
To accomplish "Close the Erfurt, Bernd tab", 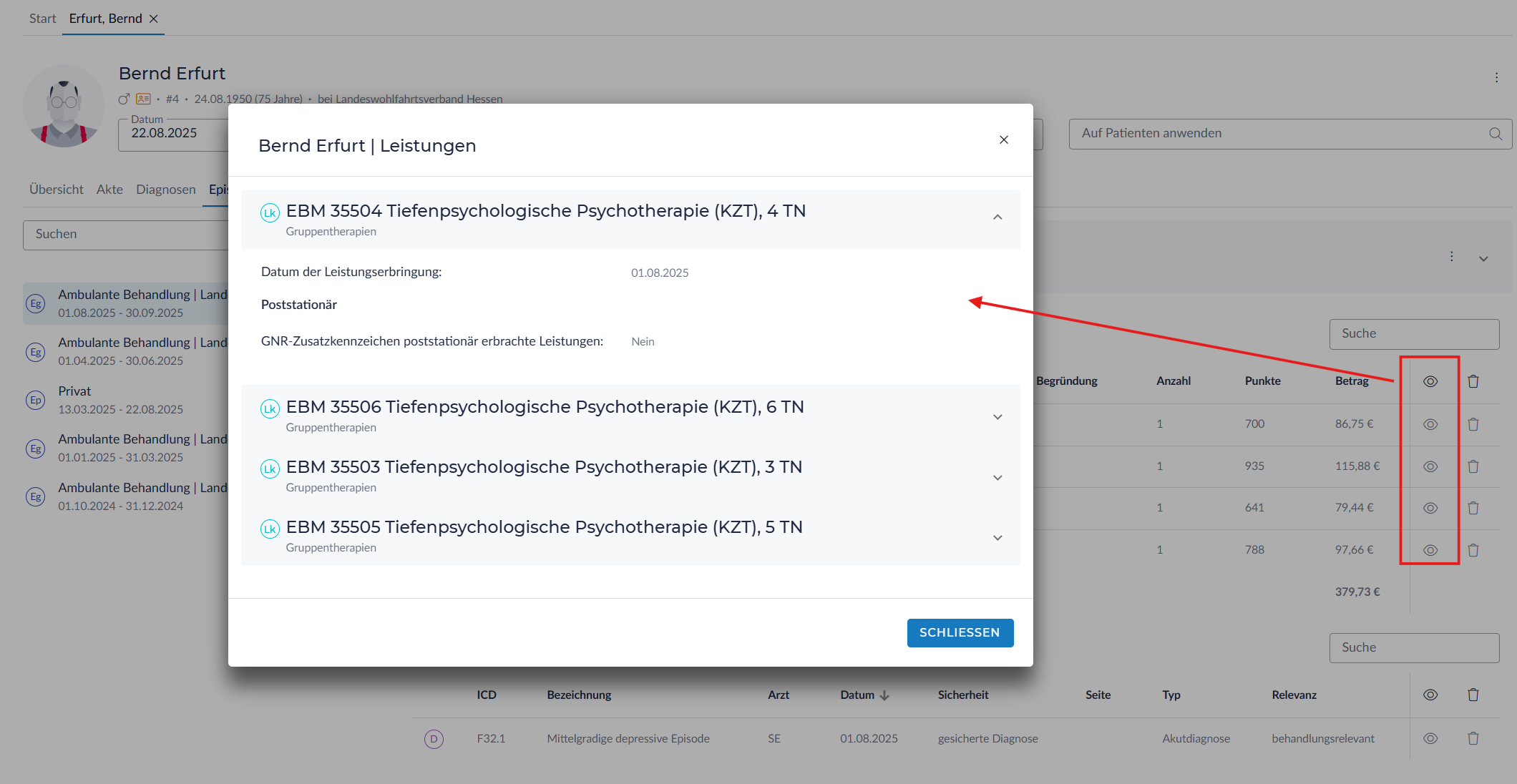I will [x=154, y=19].
